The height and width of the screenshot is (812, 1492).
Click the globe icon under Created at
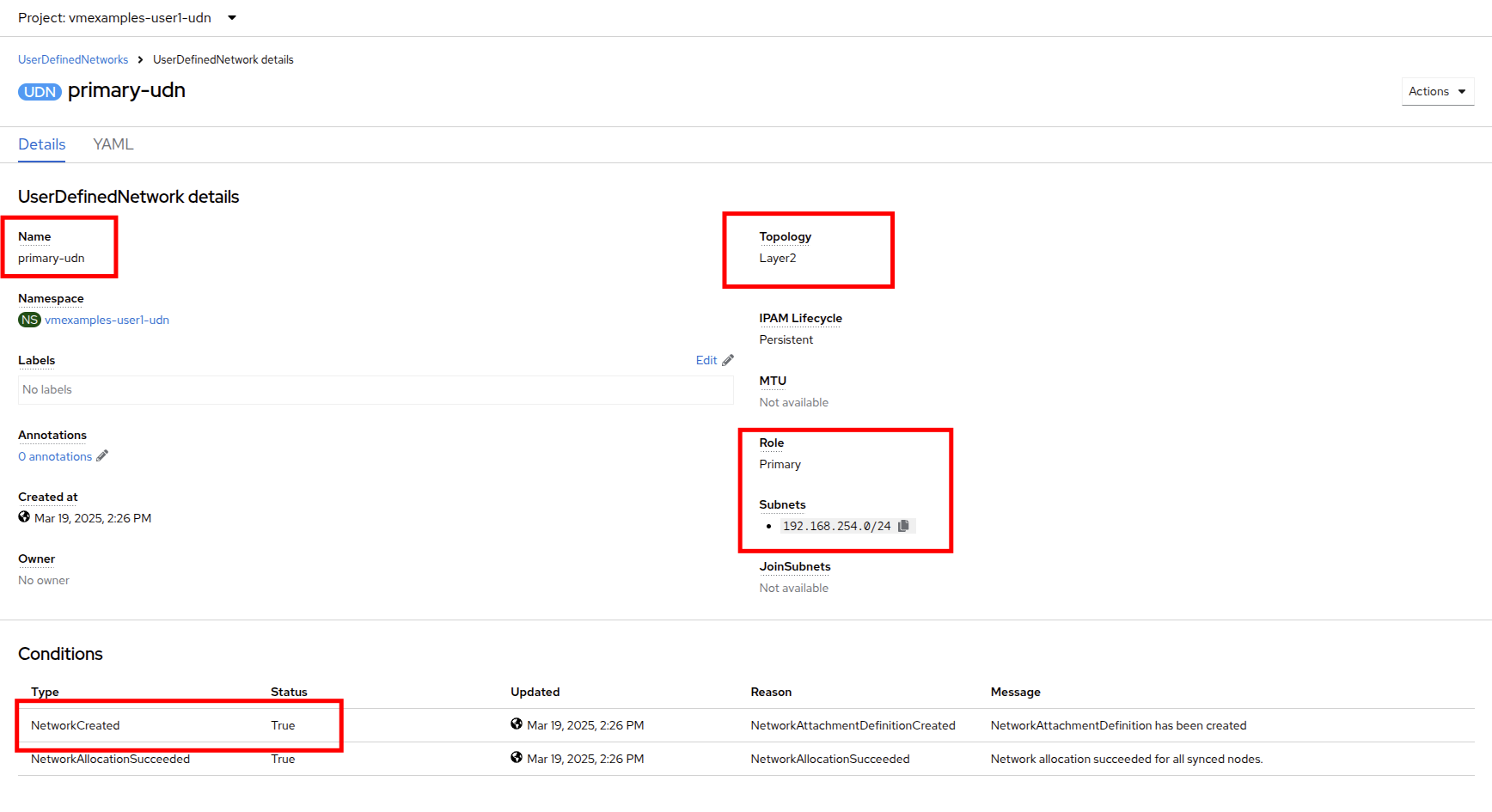click(24, 517)
